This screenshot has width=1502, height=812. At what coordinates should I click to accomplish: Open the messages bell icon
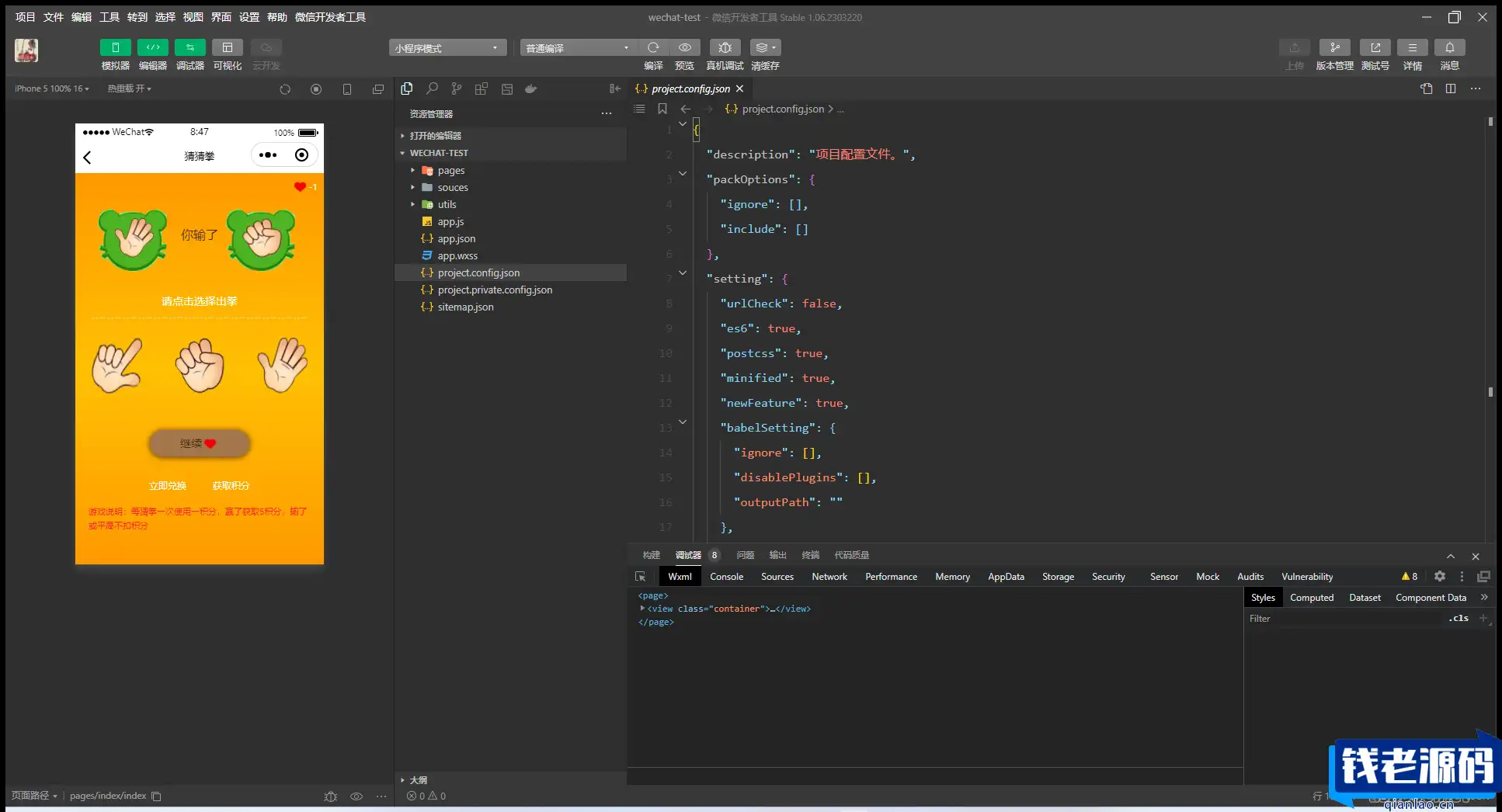coord(1449,47)
